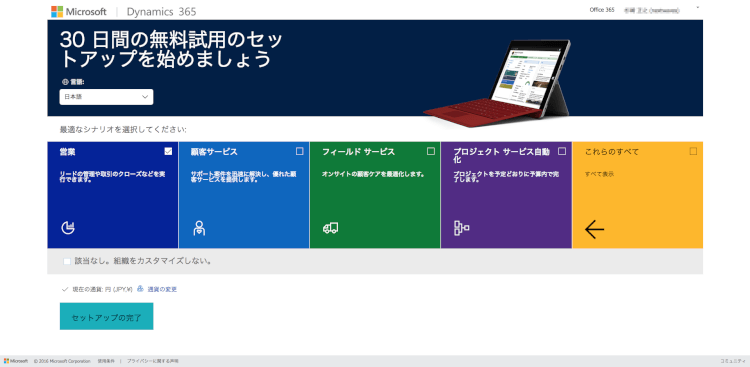Viewport: 750px width, 367px height.
Task: Click the checkmark icon beside 現在の通貨
Action: tap(65, 289)
